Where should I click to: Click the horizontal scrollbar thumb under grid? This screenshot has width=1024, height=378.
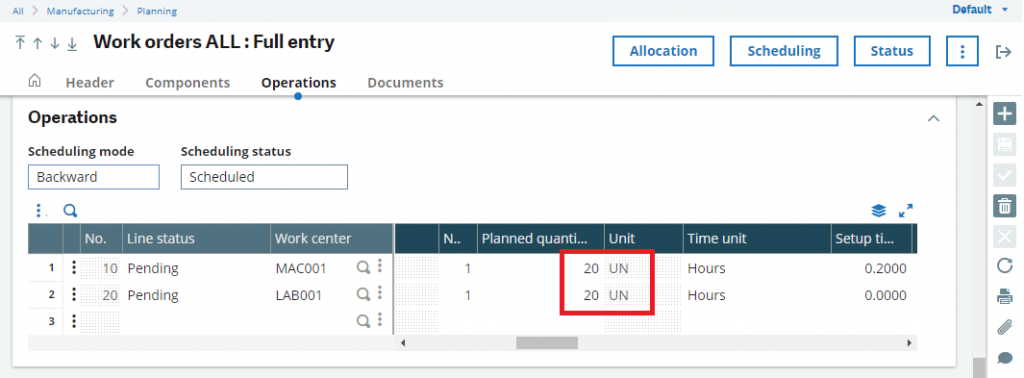pyautogui.click(x=547, y=343)
